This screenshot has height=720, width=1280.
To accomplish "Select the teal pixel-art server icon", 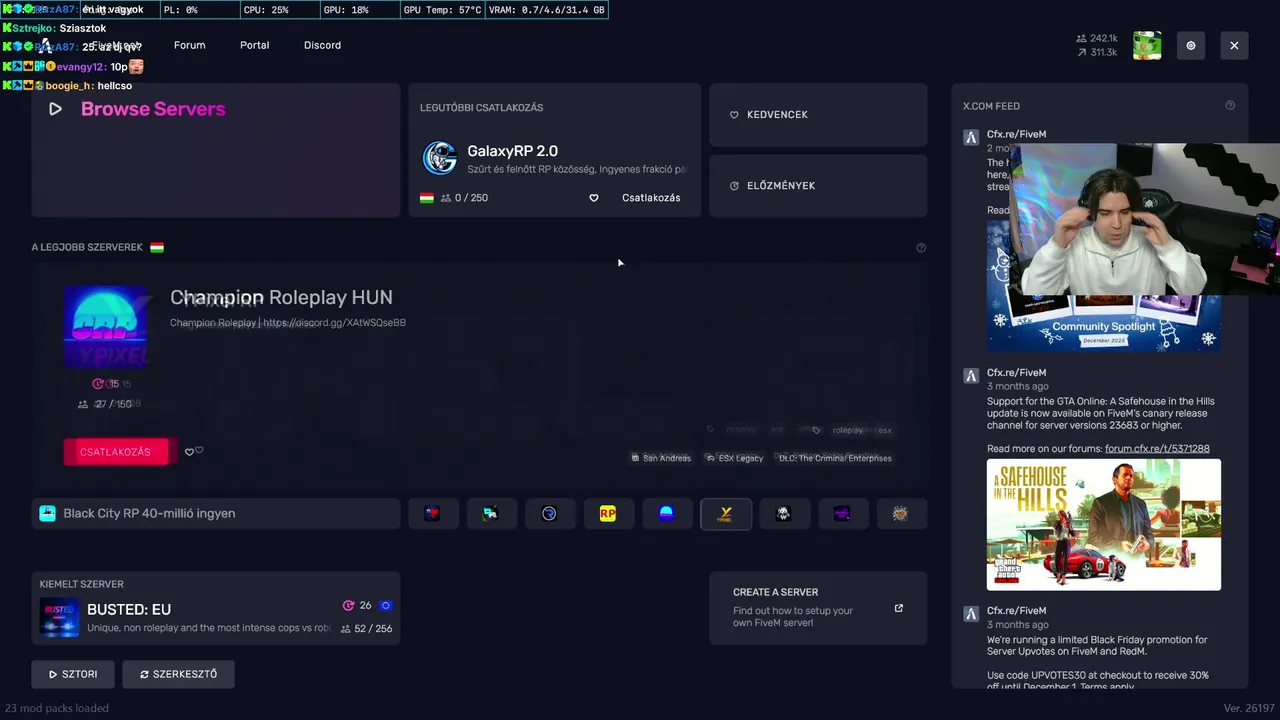I will (x=490, y=514).
